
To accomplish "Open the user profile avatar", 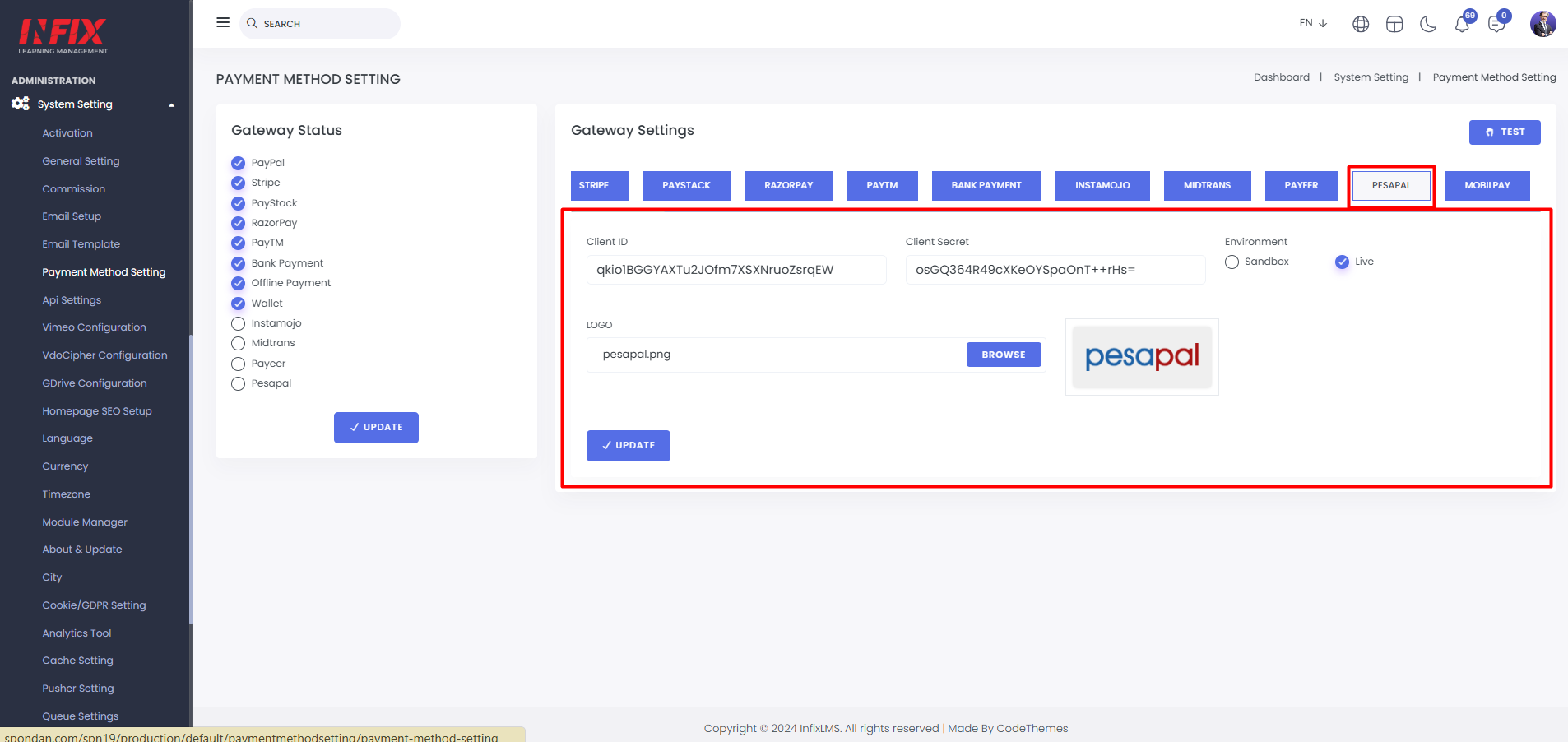I will click(1542, 23).
